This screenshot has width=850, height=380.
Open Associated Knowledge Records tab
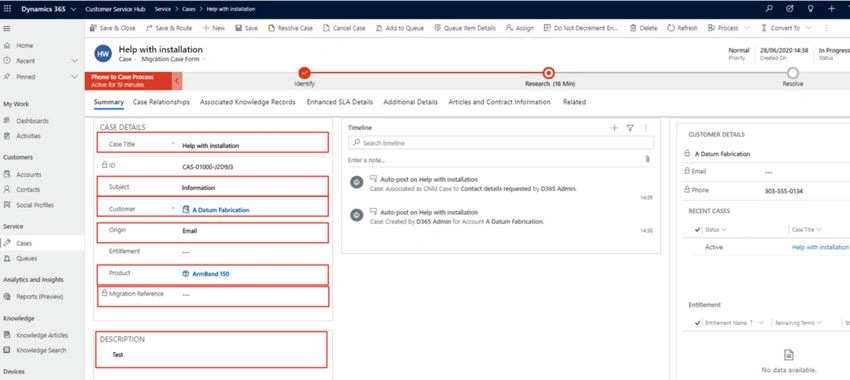[248, 102]
